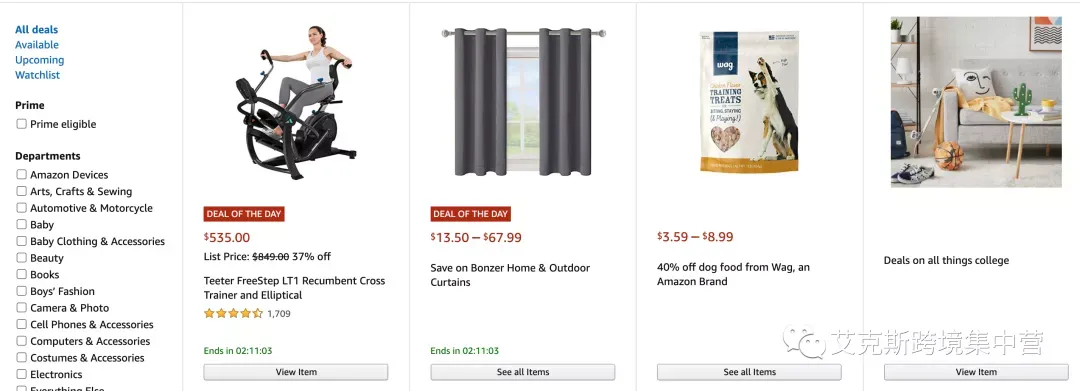Open the 1,709 reviews count link
This screenshot has height=391, width=1080.
pos(279,314)
